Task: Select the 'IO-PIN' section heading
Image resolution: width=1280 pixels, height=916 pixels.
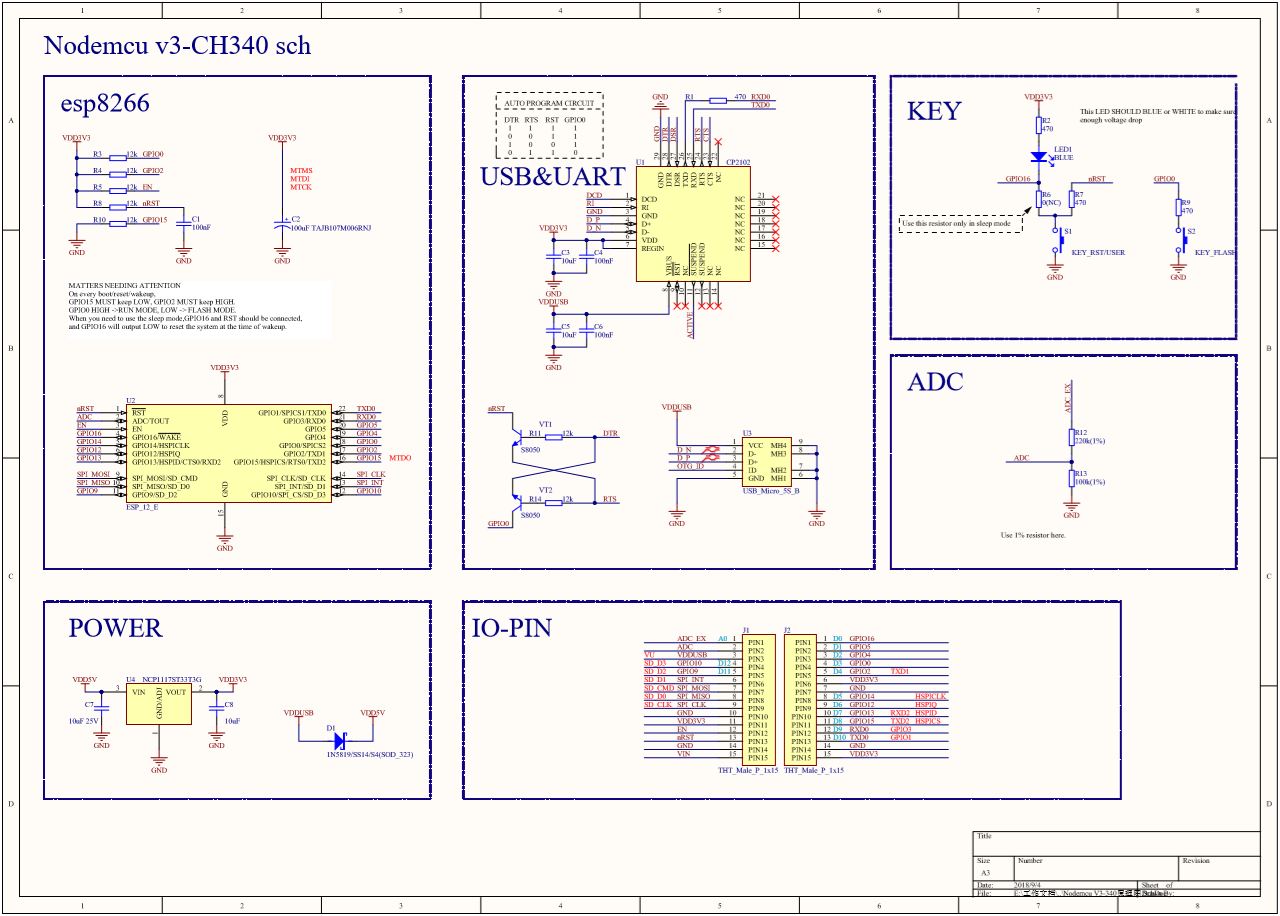Action: point(511,628)
